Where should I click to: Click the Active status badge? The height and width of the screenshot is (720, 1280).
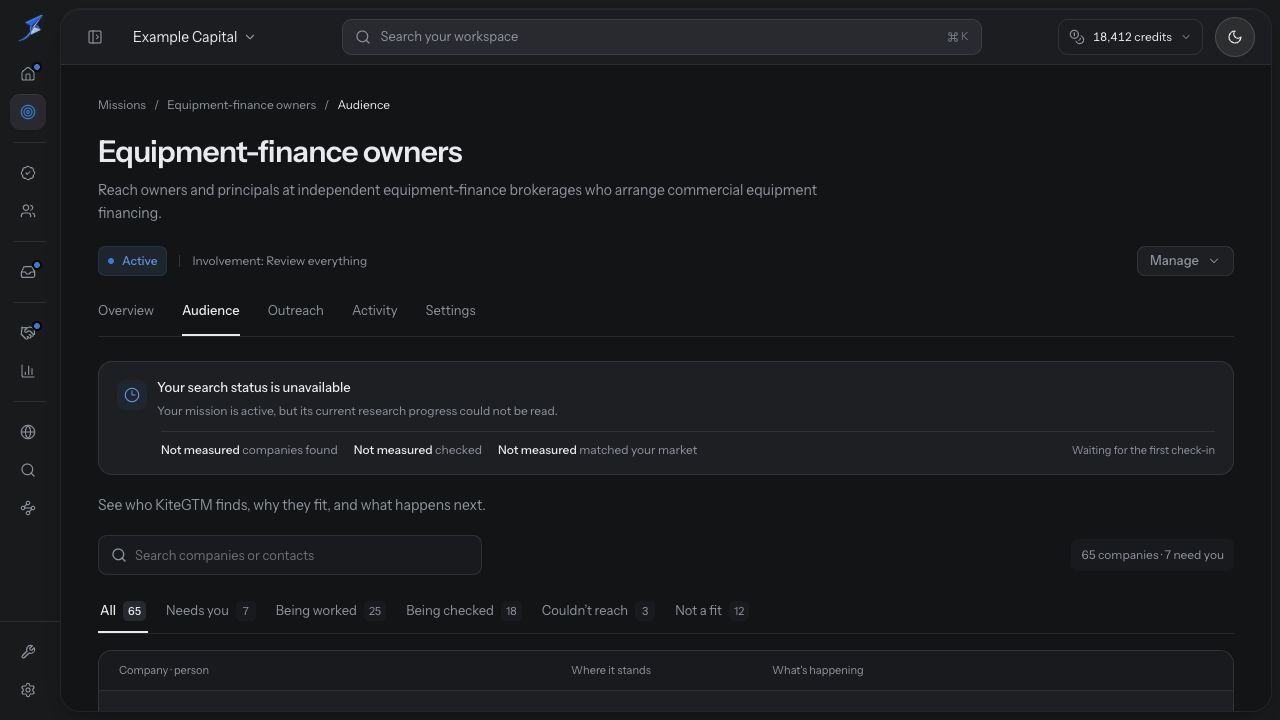point(132,261)
